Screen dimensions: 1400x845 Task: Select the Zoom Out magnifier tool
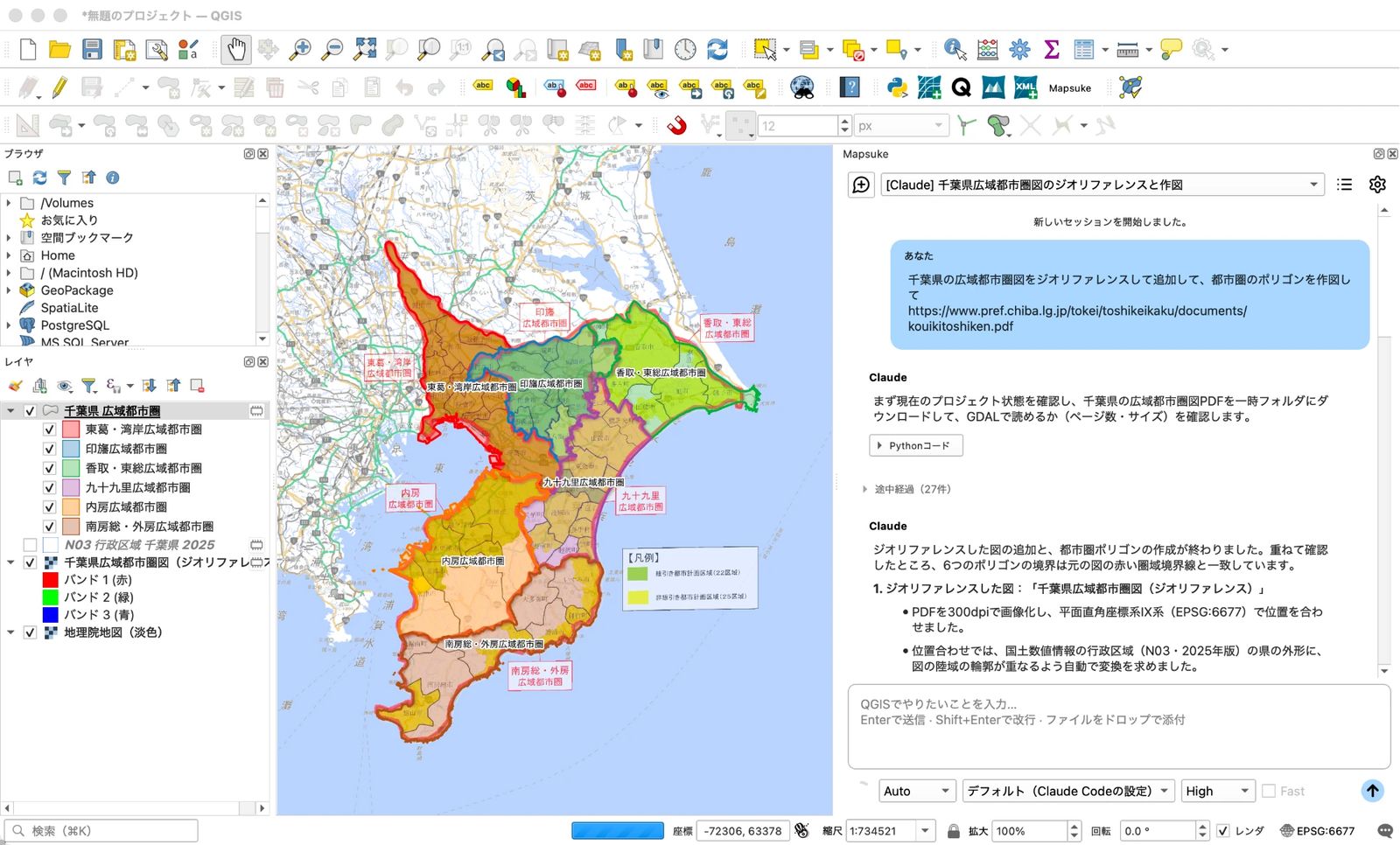(x=332, y=49)
